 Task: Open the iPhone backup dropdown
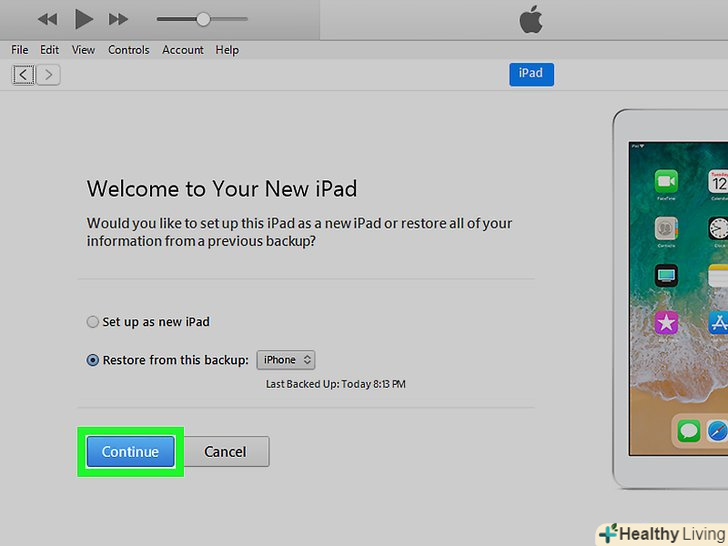click(286, 360)
